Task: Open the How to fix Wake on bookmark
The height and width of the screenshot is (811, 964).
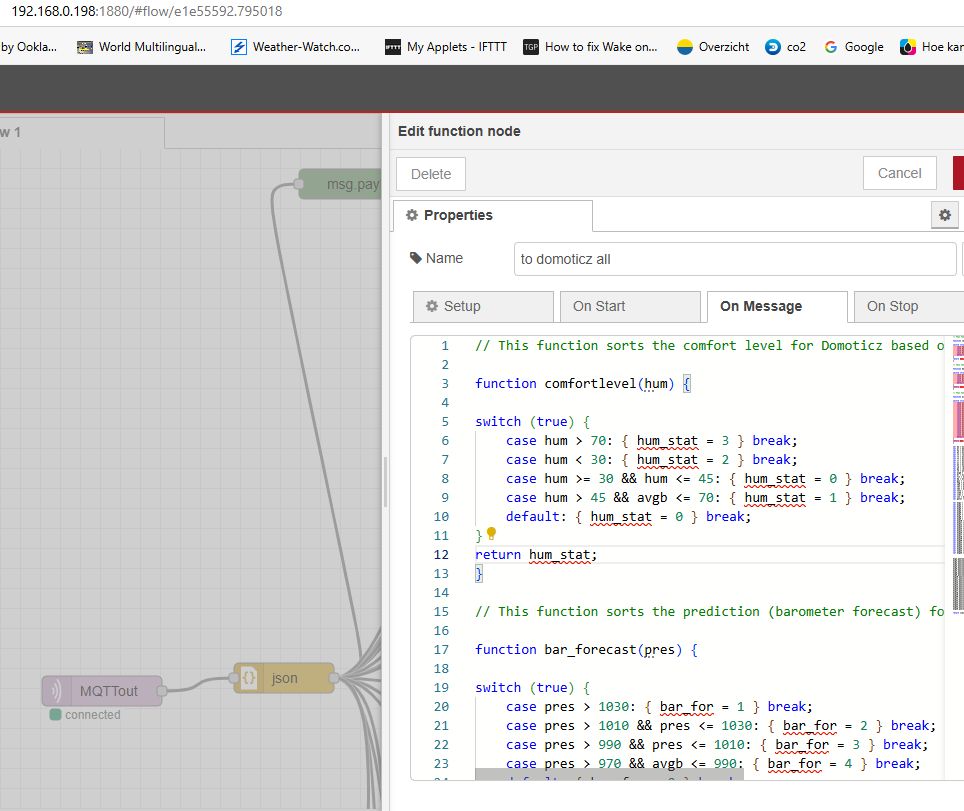Action: click(590, 47)
